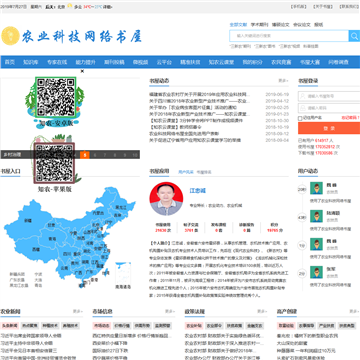Open the news item dated 2019-06-19

coord(199,94)
